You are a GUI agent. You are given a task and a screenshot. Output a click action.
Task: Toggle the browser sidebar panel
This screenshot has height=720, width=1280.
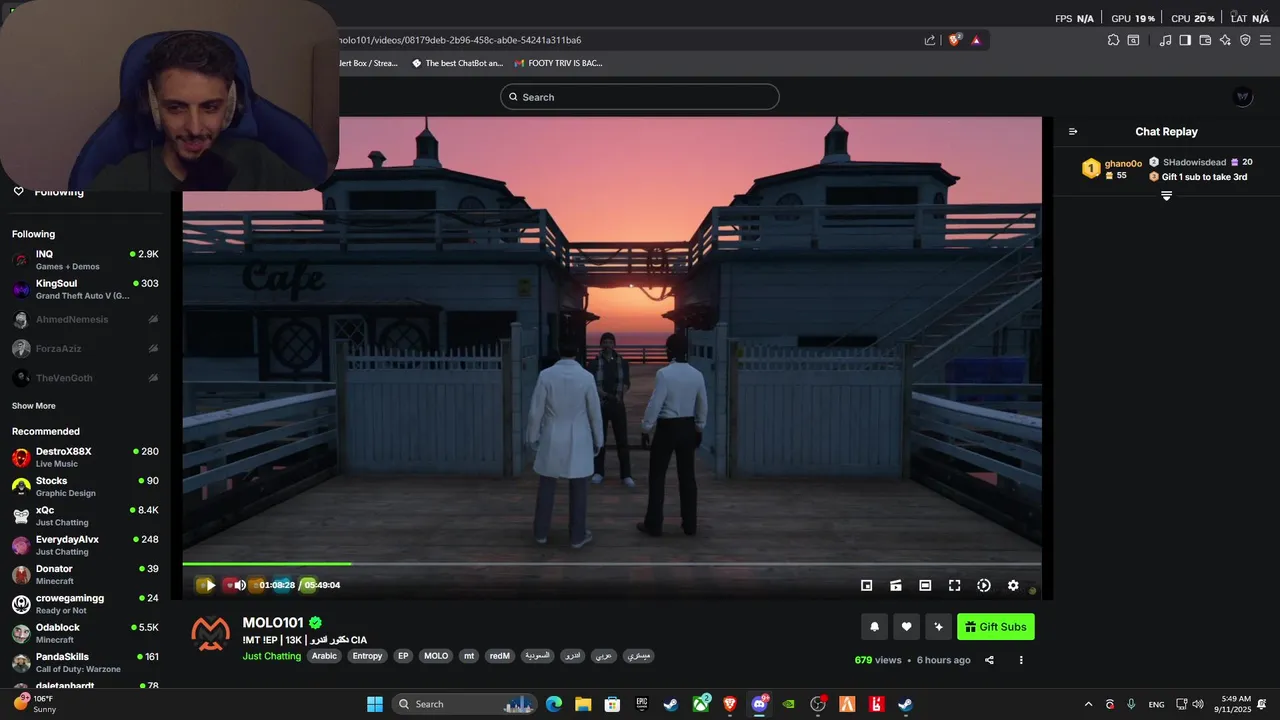1185,40
